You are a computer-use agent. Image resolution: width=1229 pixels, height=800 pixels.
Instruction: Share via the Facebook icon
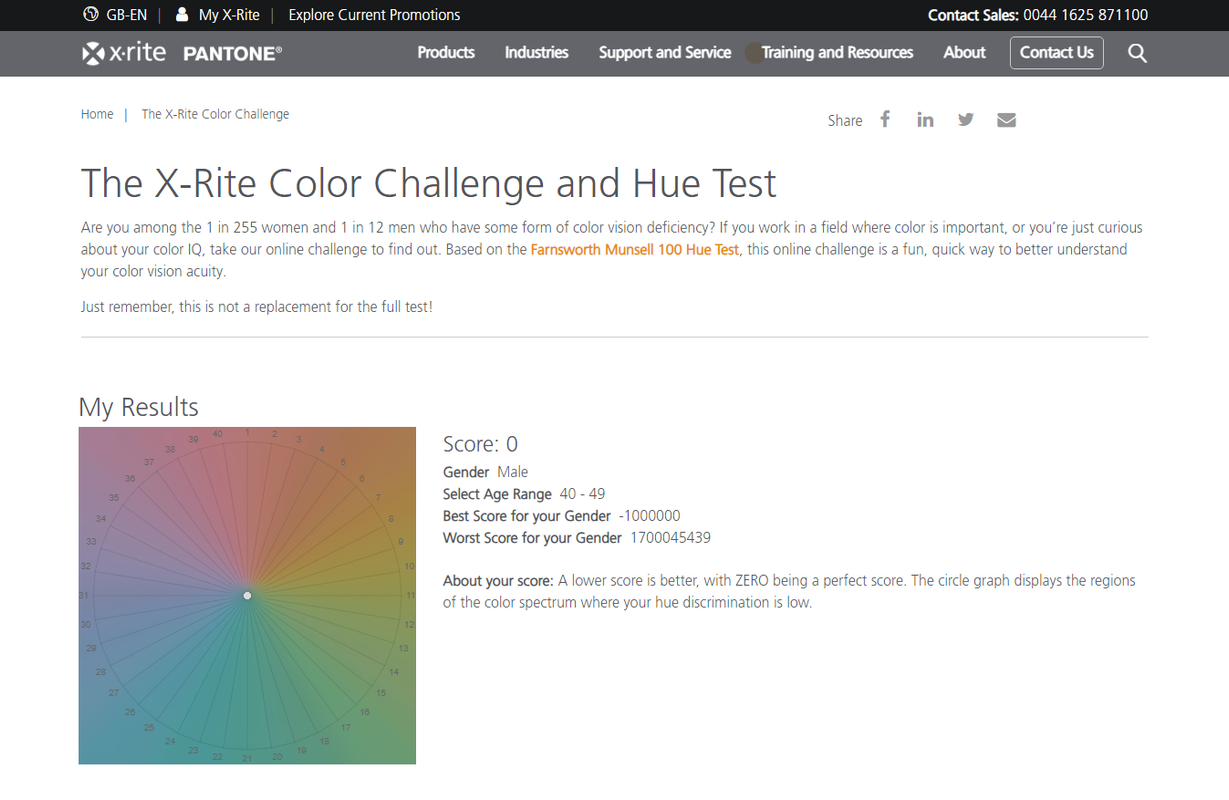885,119
